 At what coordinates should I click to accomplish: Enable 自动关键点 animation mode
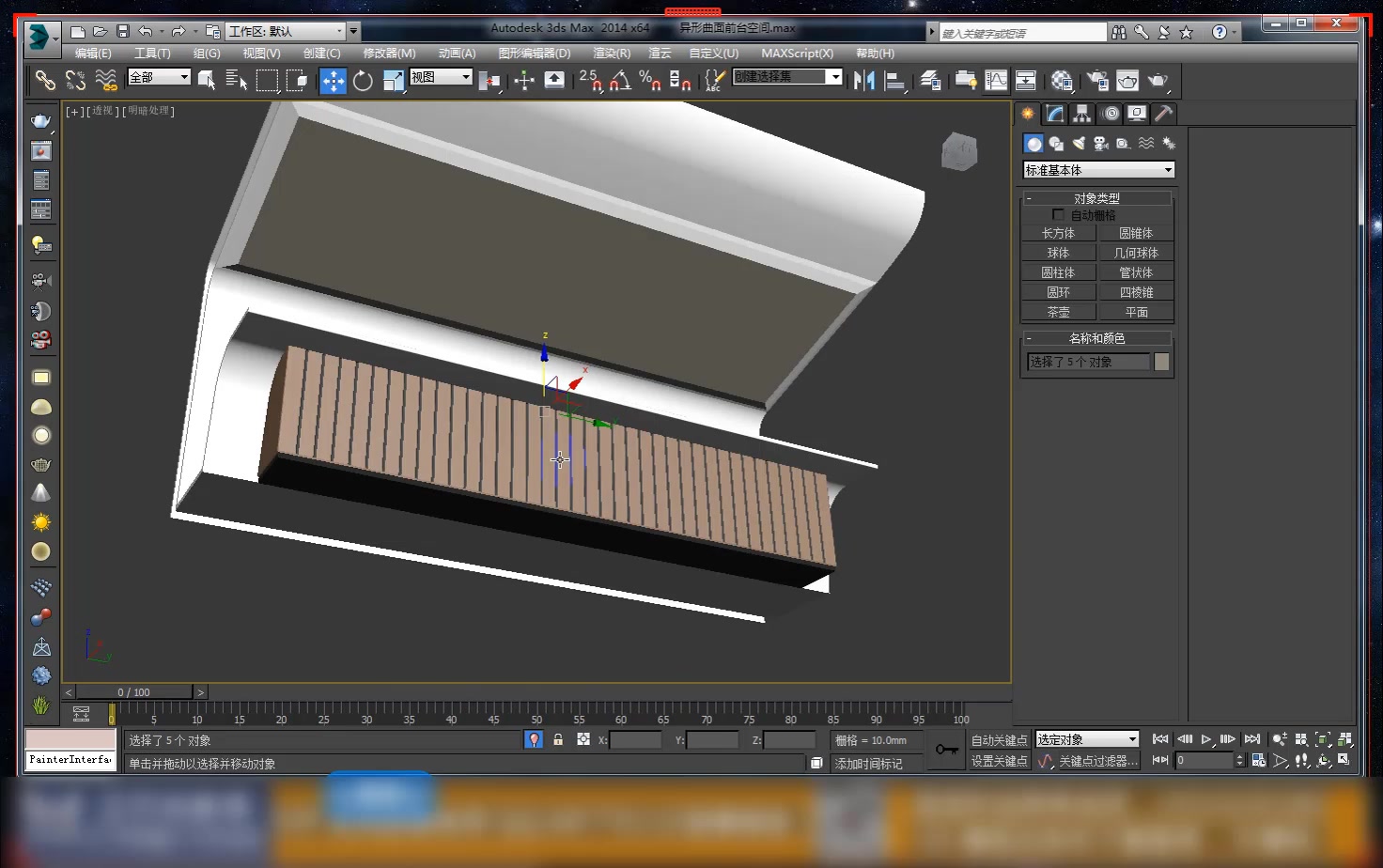point(998,740)
